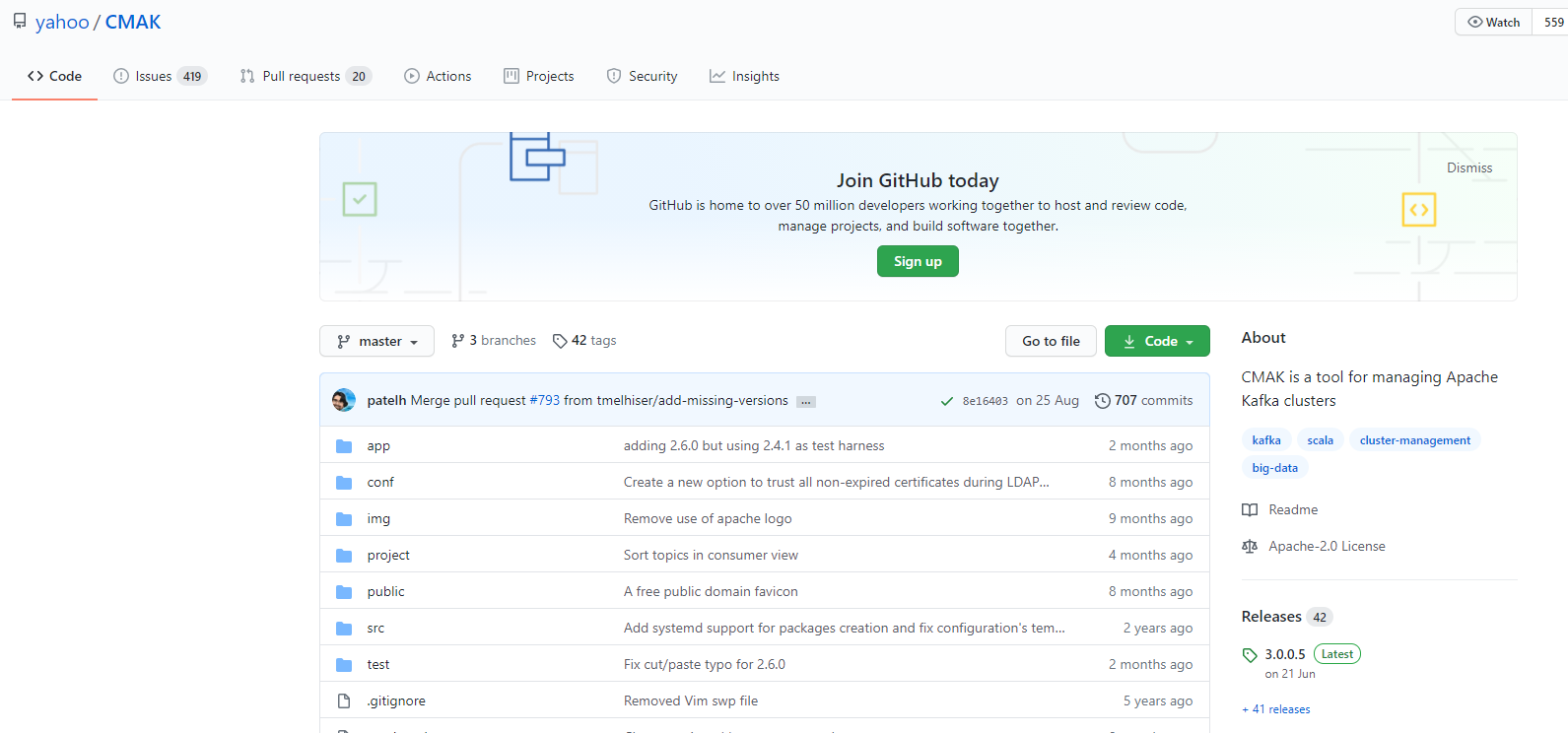The image size is (1568, 733).
Task: Click the commit history clock icon
Action: pyautogui.click(x=1103, y=401)
